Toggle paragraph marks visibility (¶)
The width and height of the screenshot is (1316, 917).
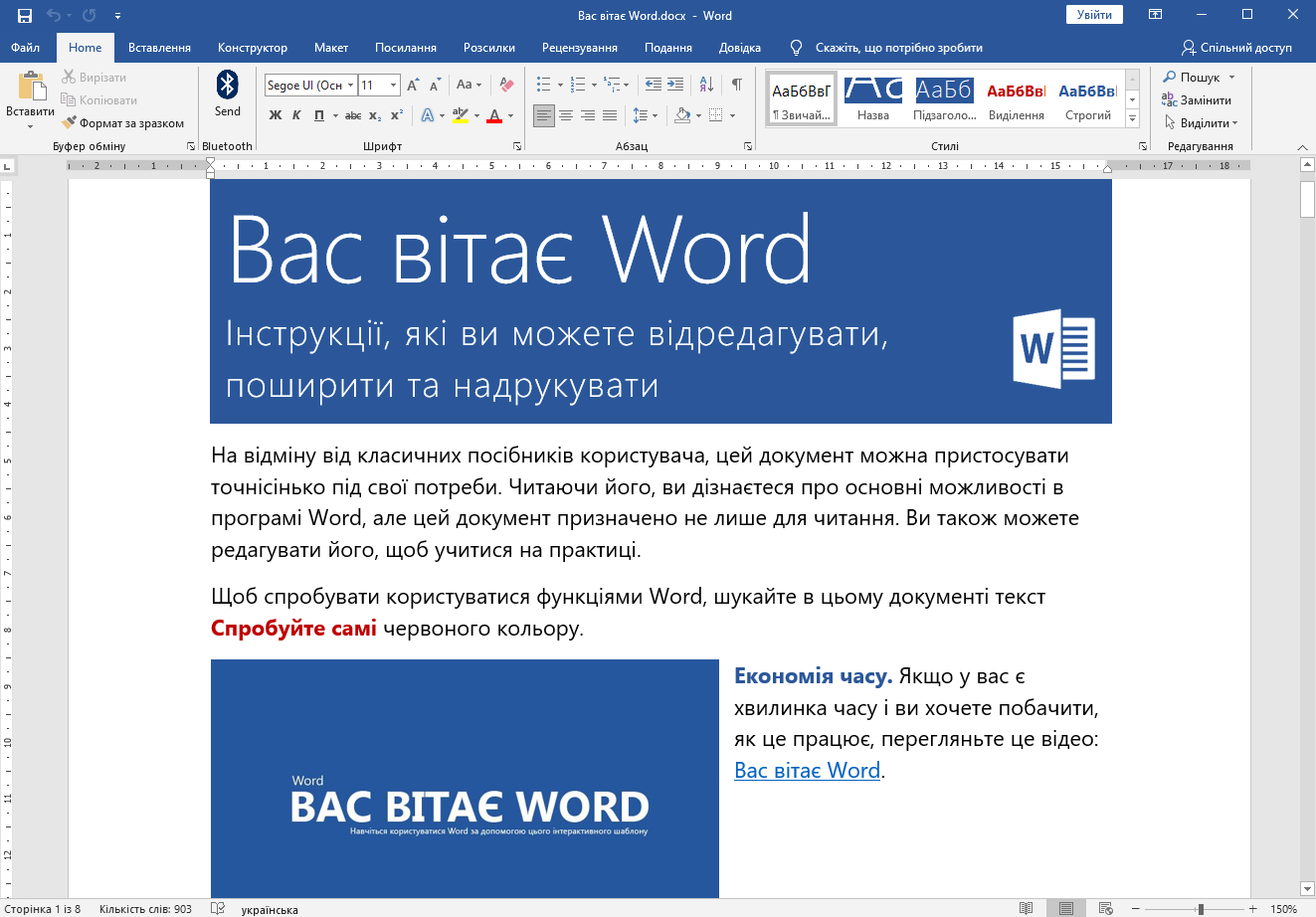pyautogui.click(x=736, y=85)
